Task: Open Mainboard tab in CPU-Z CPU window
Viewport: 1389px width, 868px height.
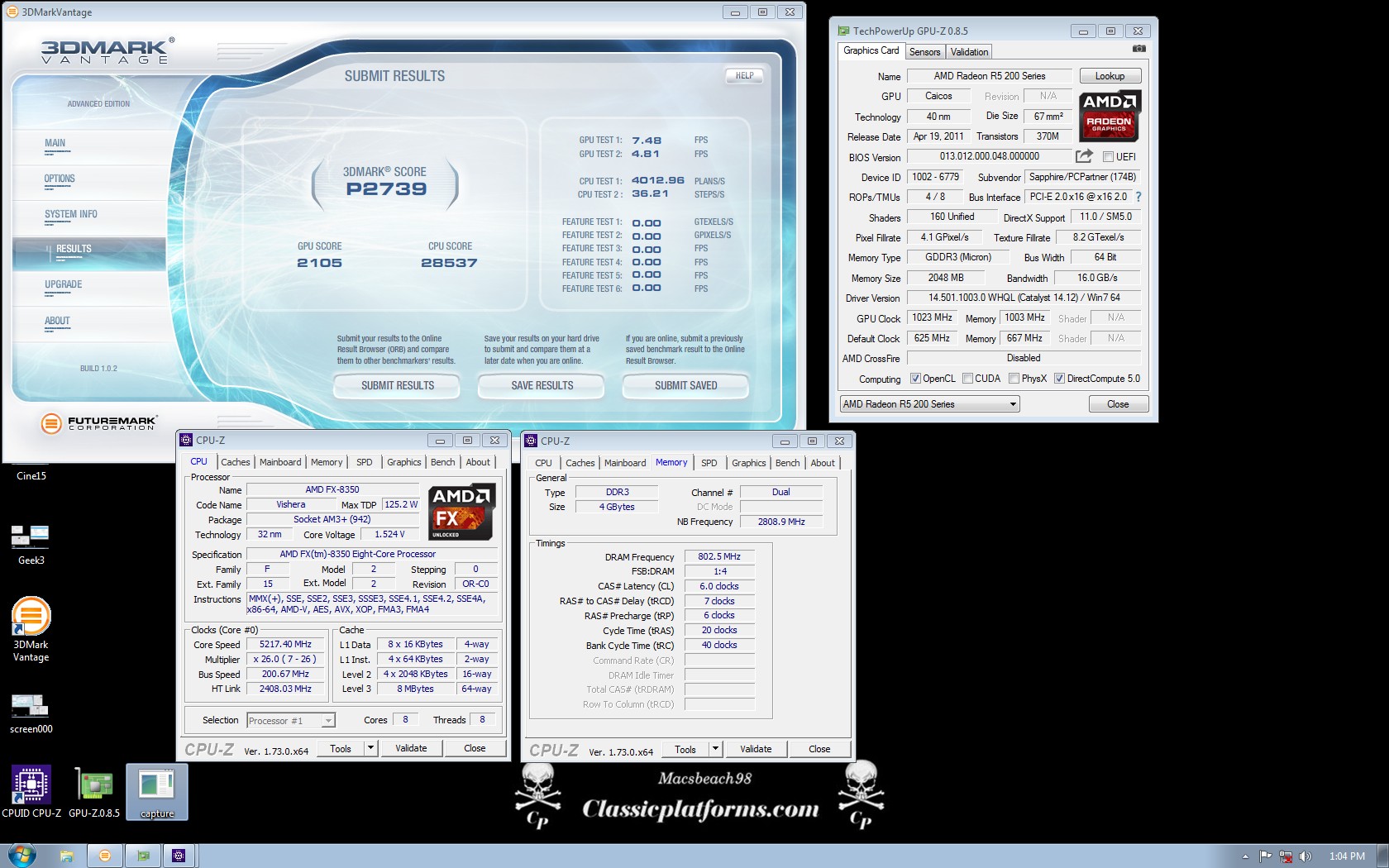Action: coord(280,462)
